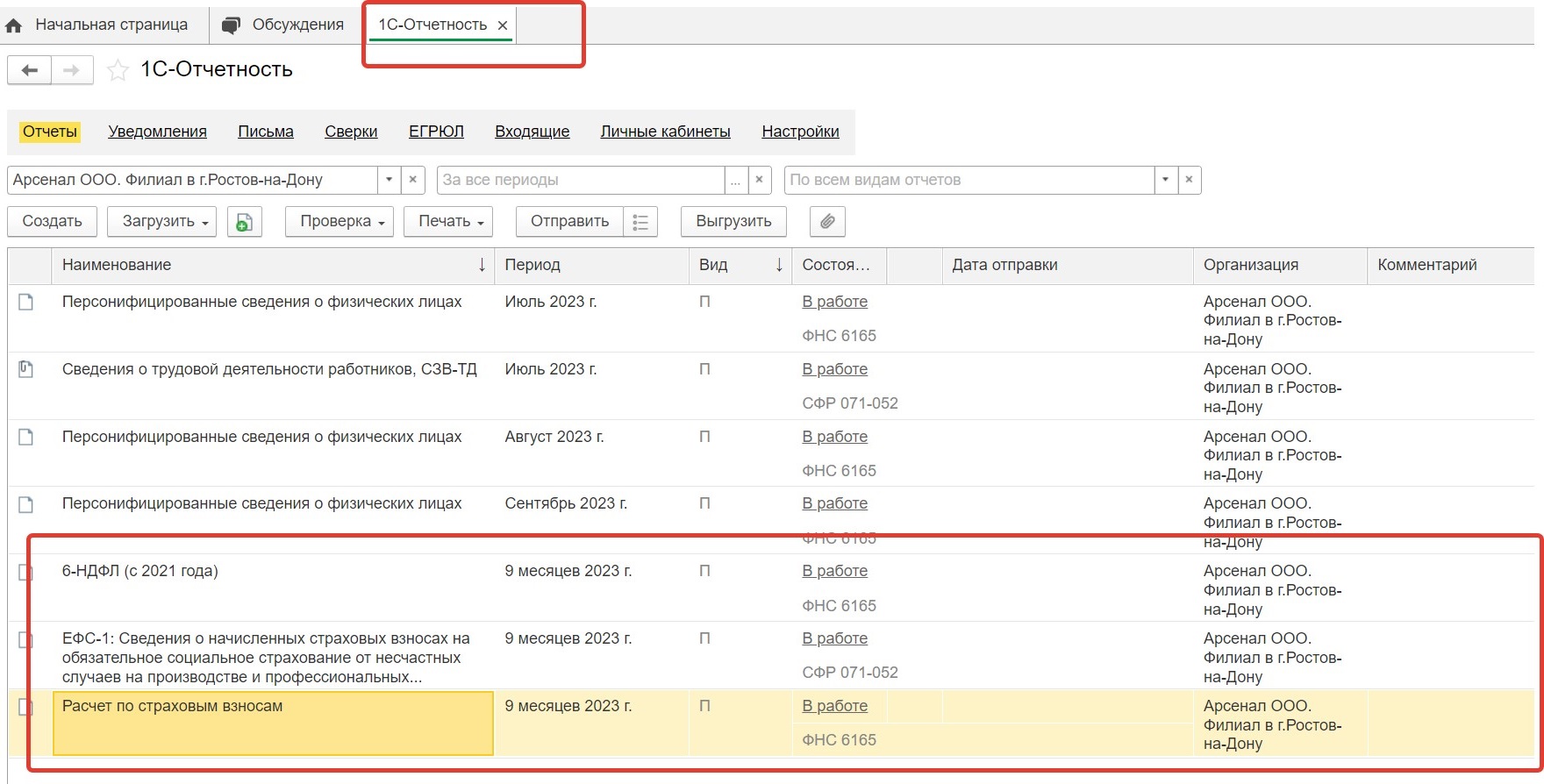Switch to the Обсуждения tab
This screenshot has width=1544, height=784.
pyautogui.click(x=282, y=25)
